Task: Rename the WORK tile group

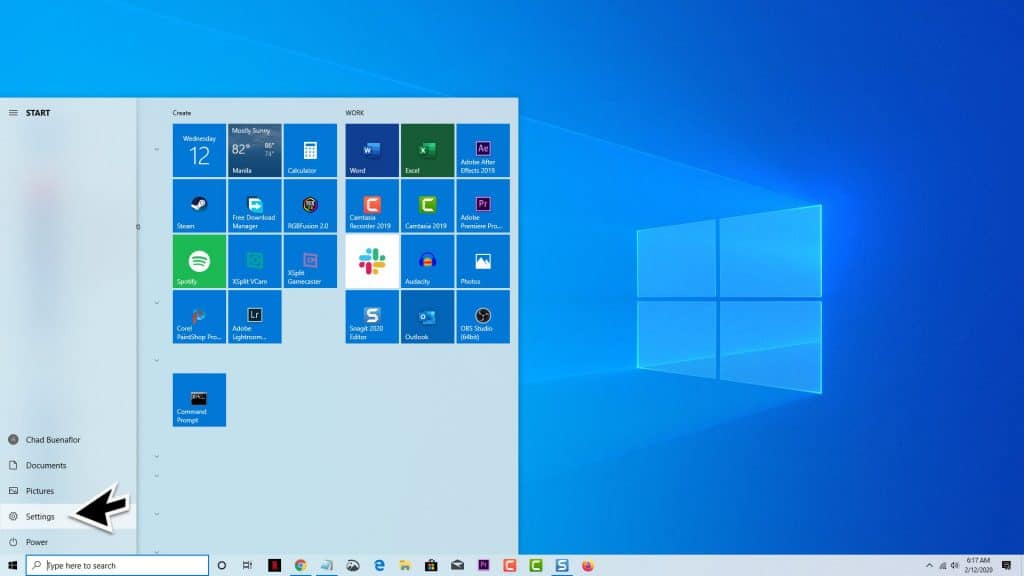Action: click(x=356, y=112)
